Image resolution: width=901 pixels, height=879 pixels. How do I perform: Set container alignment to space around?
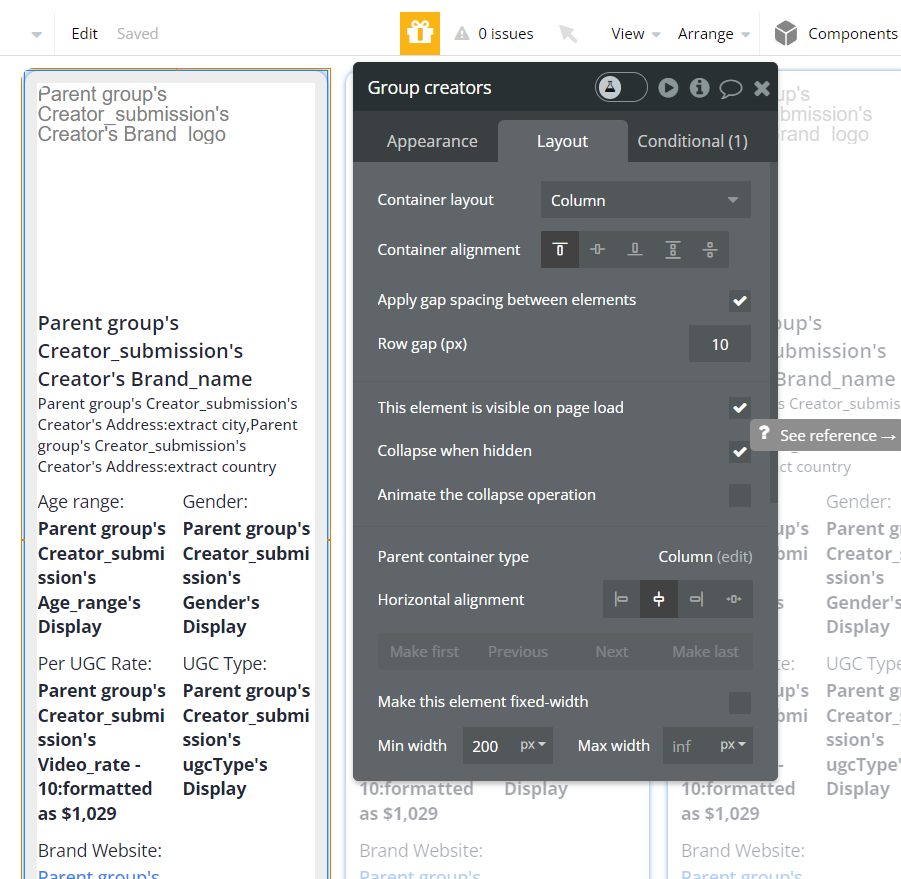[710, 249]
